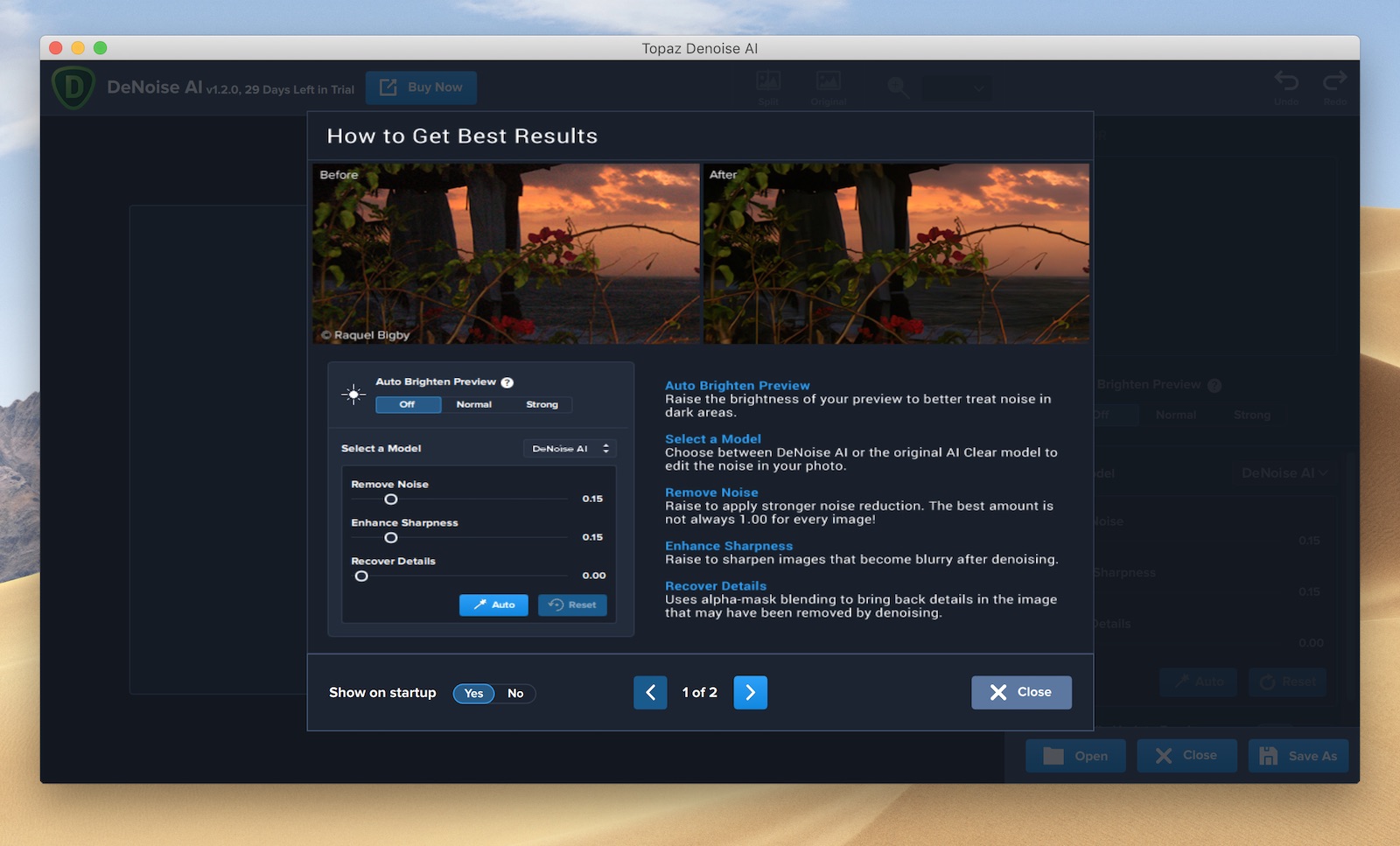Click the Save As button
Viewport: 1400px width, 846px height.
[x=1298, y=756]
